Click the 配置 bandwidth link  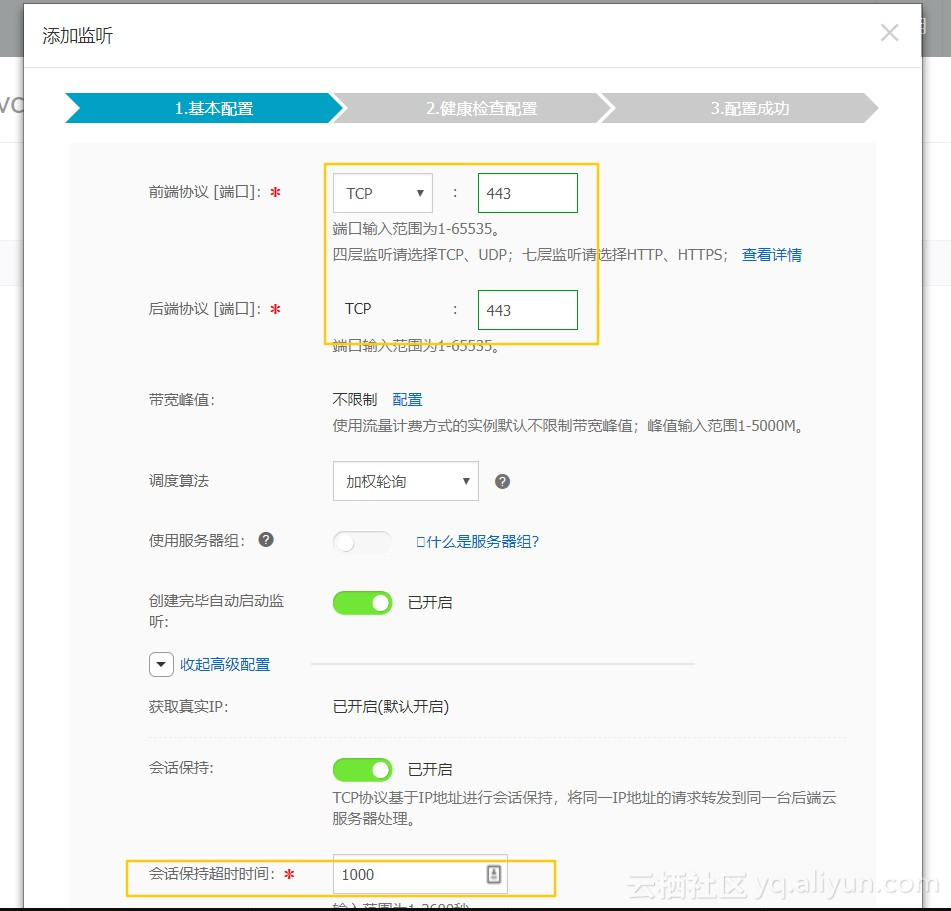(x=407, y=400)
